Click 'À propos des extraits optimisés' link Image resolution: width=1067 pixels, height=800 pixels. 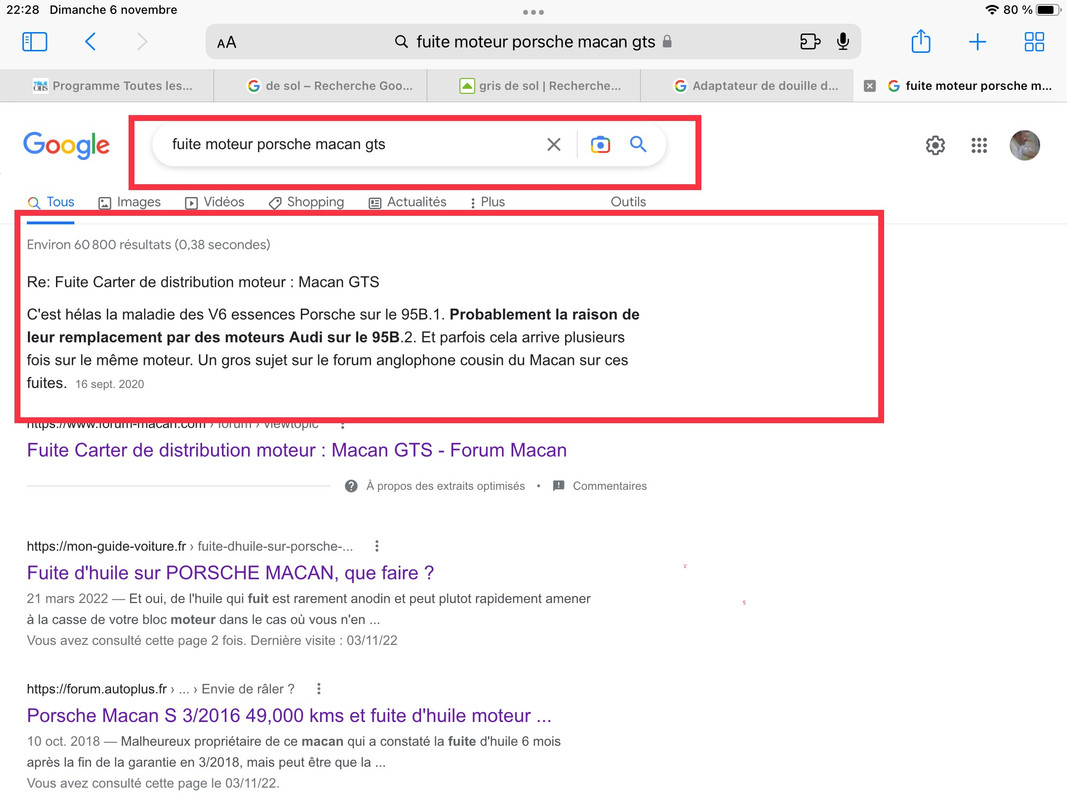pos(445,486)
